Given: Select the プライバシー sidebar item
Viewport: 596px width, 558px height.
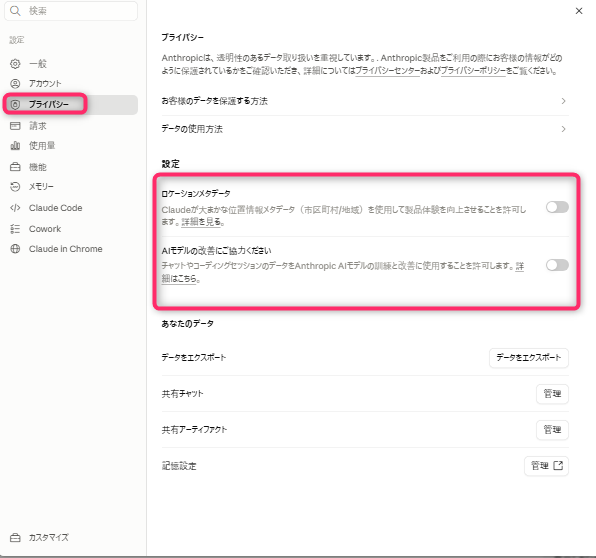Looking at the screenshot, I should pos(71,105).
